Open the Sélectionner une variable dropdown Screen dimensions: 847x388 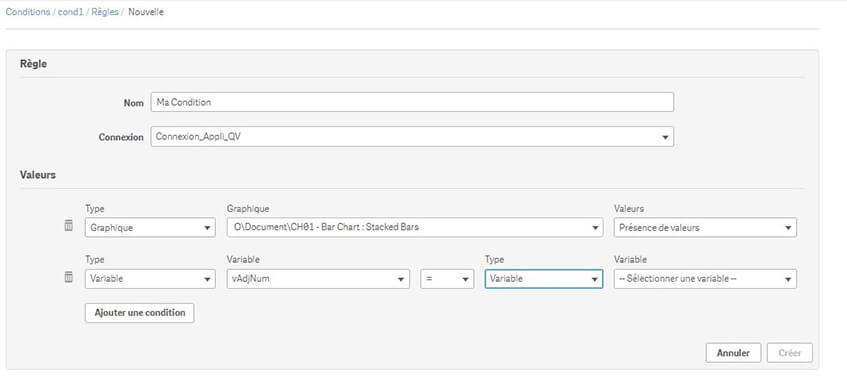(705, 279)
